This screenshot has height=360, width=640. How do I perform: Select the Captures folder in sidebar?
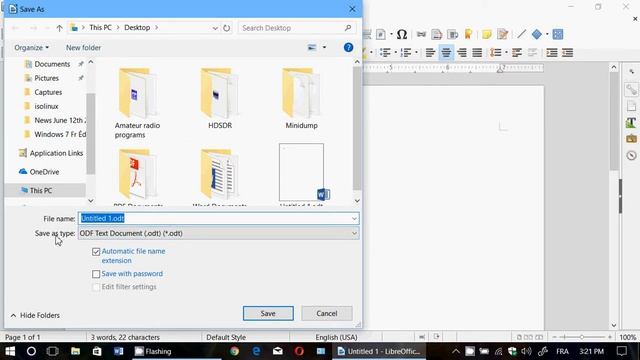(x=48, y=92)
